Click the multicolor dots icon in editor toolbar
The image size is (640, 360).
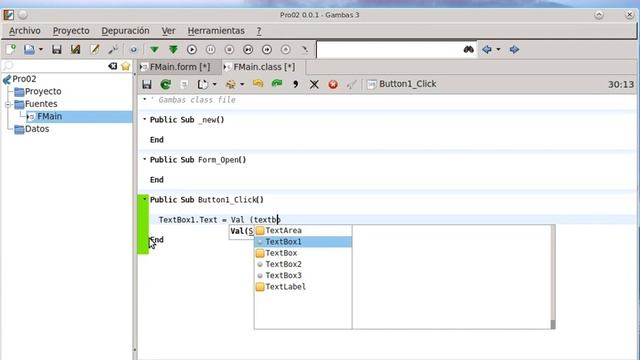[231, 84]
